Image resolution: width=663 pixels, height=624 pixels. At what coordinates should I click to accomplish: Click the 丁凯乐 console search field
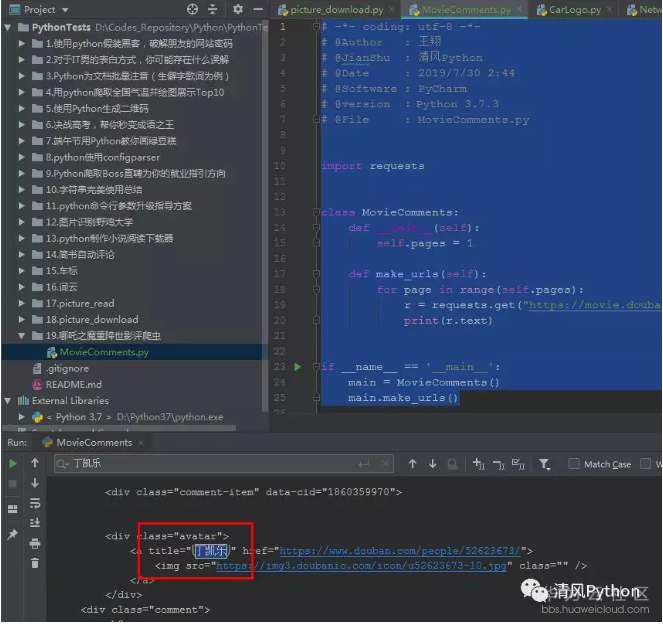(224, 464)
